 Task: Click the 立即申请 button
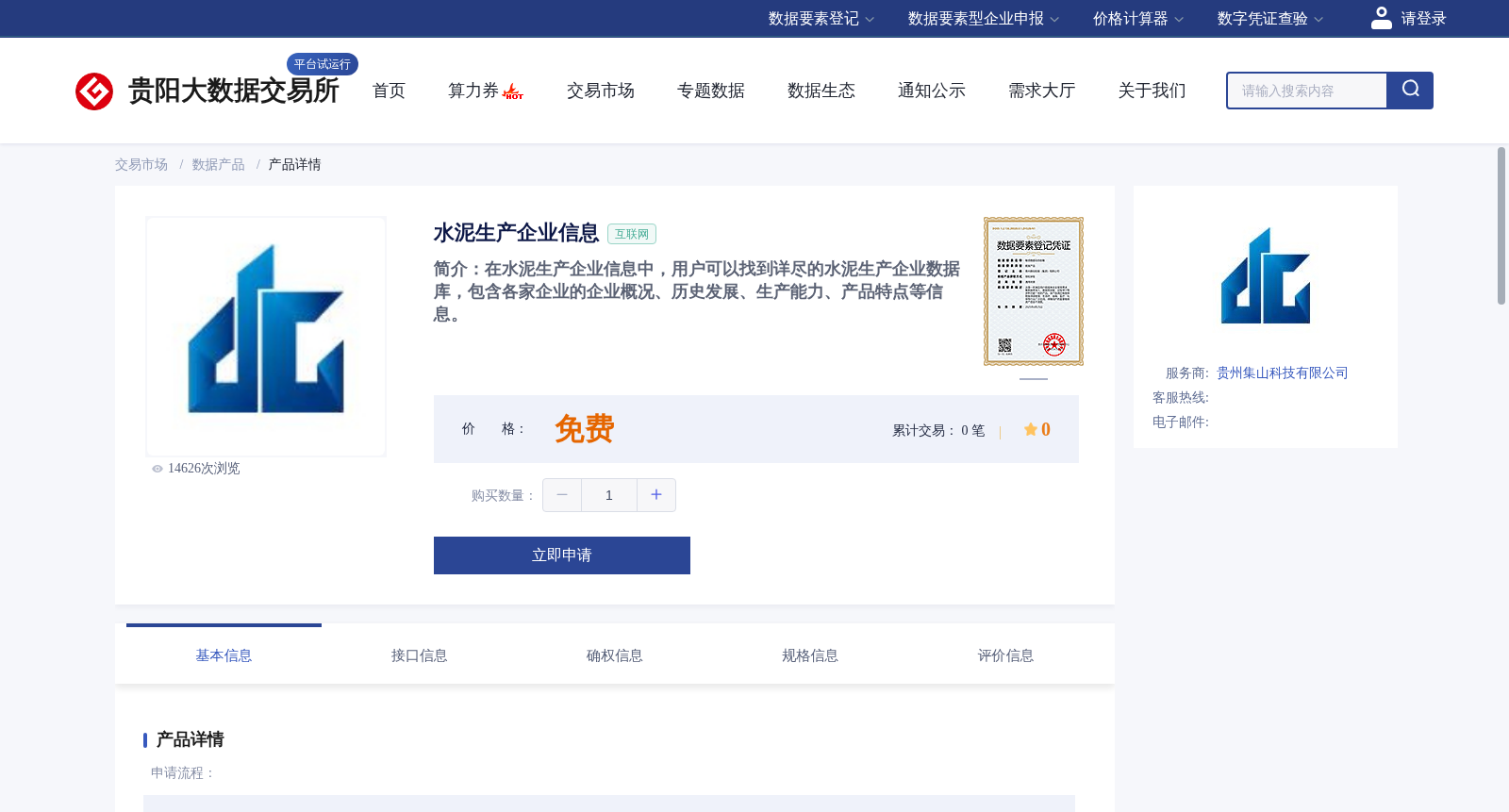point(562,555)
